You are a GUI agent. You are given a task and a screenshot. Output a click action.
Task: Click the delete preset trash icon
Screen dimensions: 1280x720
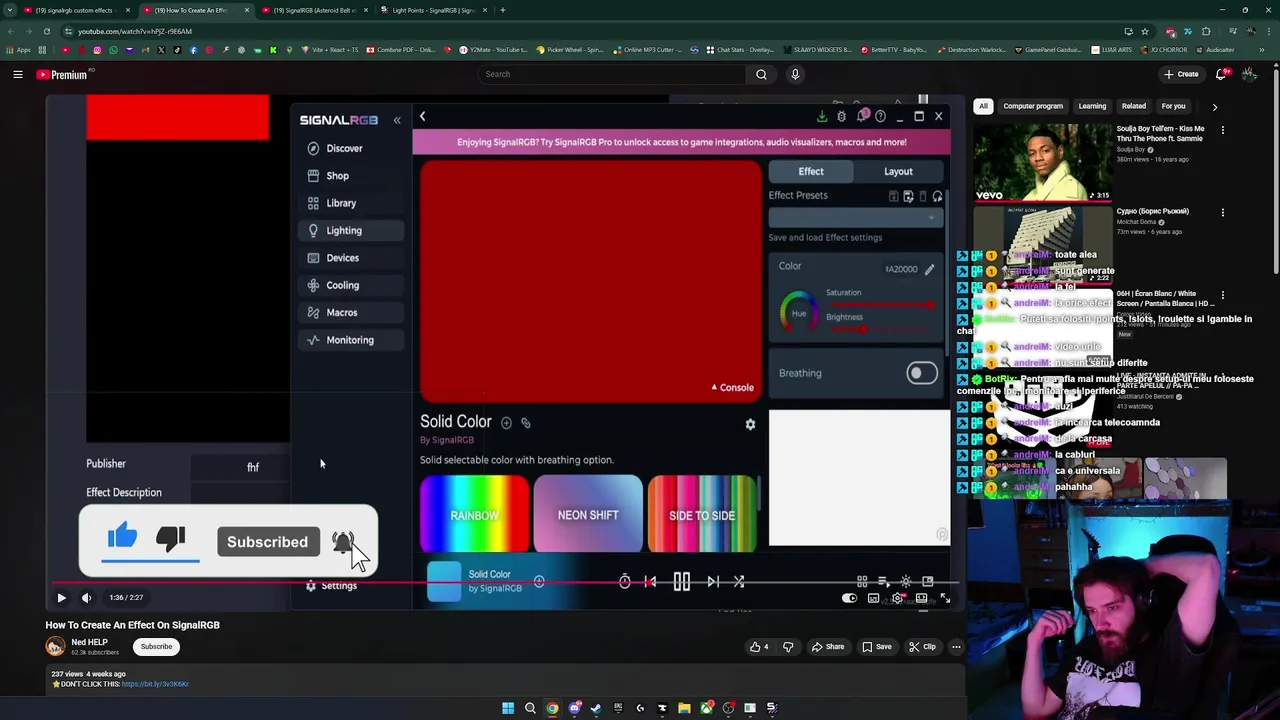(923, 196)
